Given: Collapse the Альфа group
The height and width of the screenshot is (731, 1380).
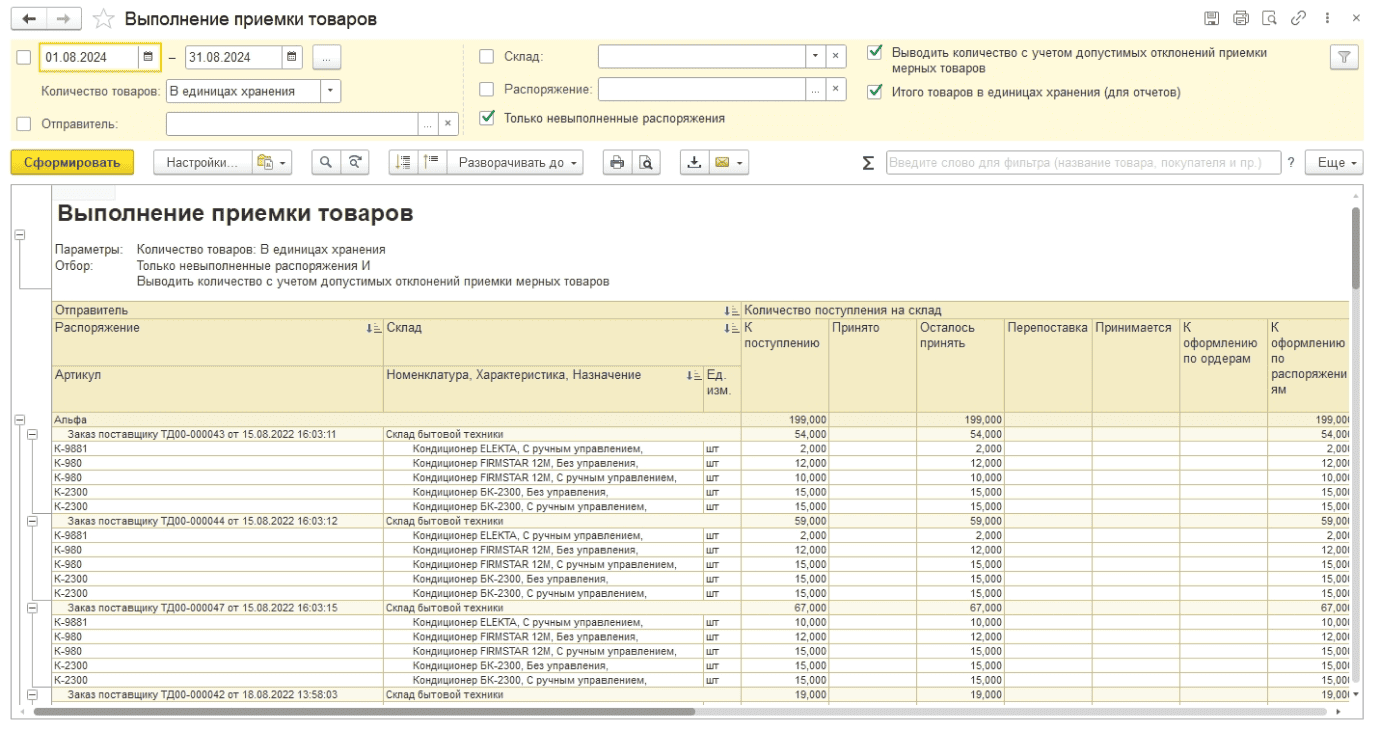Looking at the screenshot, I should pyautogui.click(x=18, y=420).
